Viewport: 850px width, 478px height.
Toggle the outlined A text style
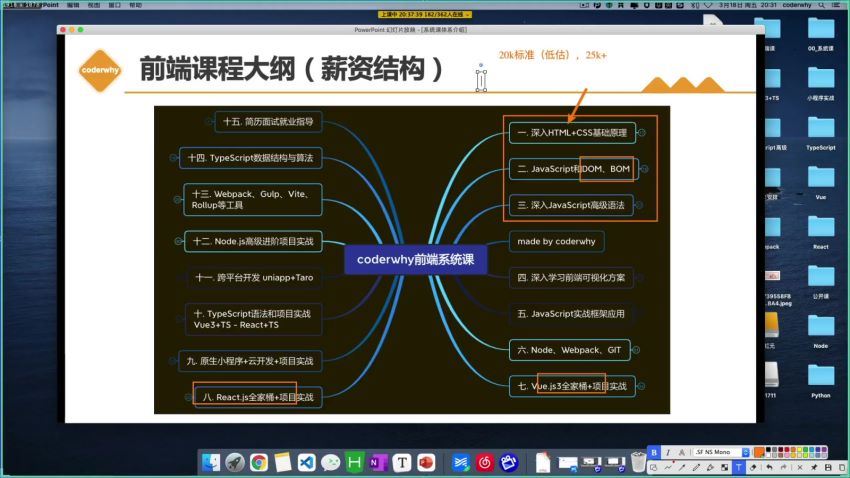[682, 452]
